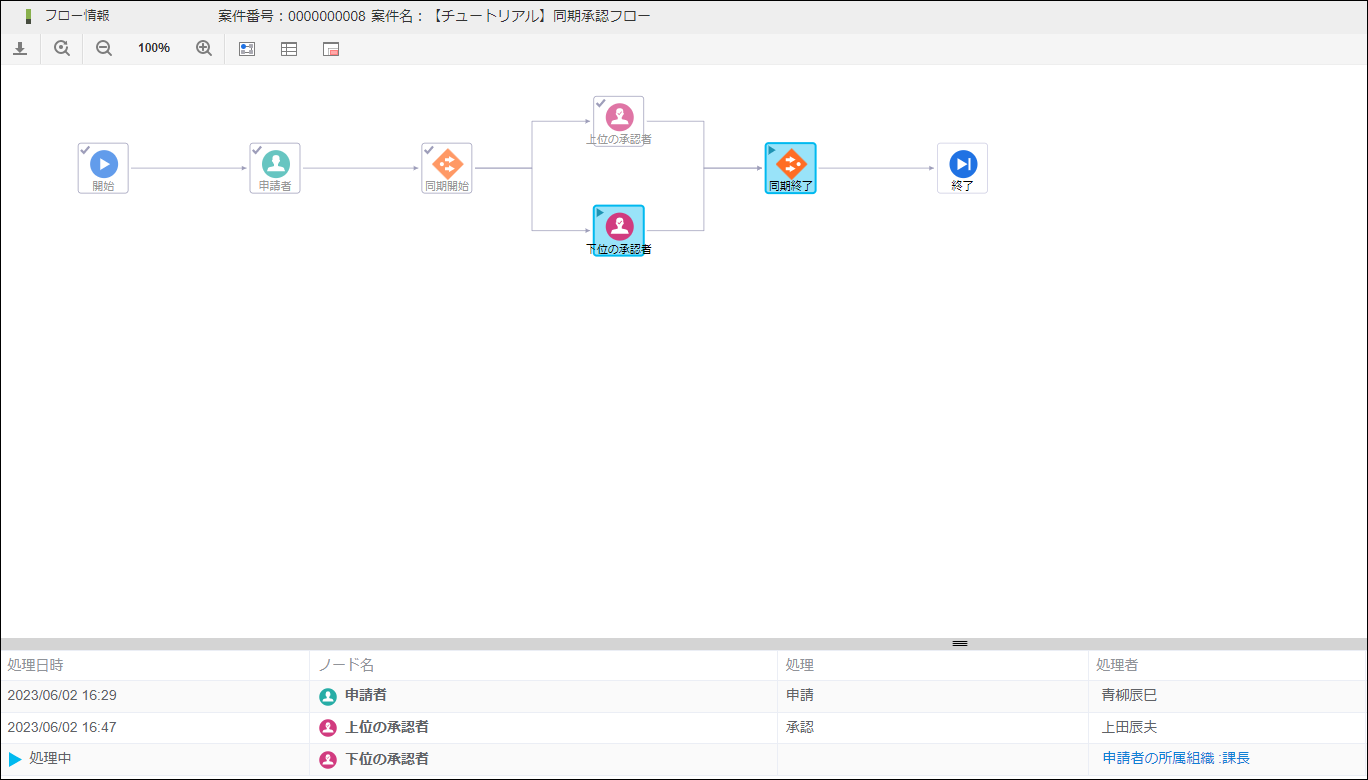Click the 2023/06/02 16:47 date cell

click(155, 727)
